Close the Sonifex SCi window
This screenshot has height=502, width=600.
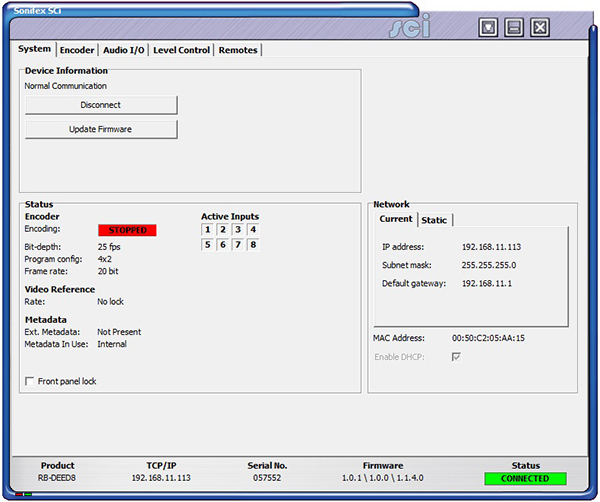pos(540,28)
